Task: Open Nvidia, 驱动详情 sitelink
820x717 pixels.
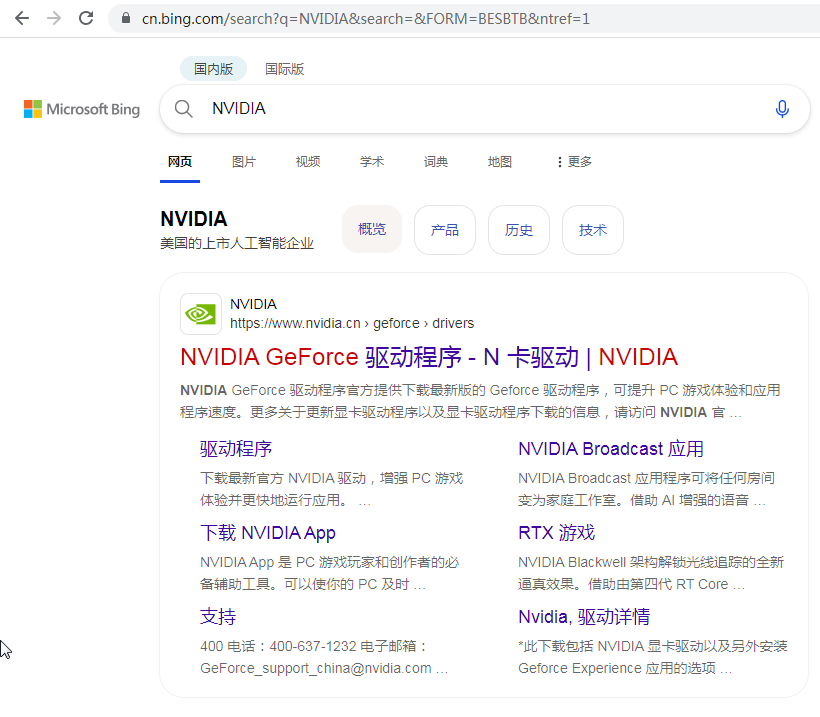Action: click(584, 617)
